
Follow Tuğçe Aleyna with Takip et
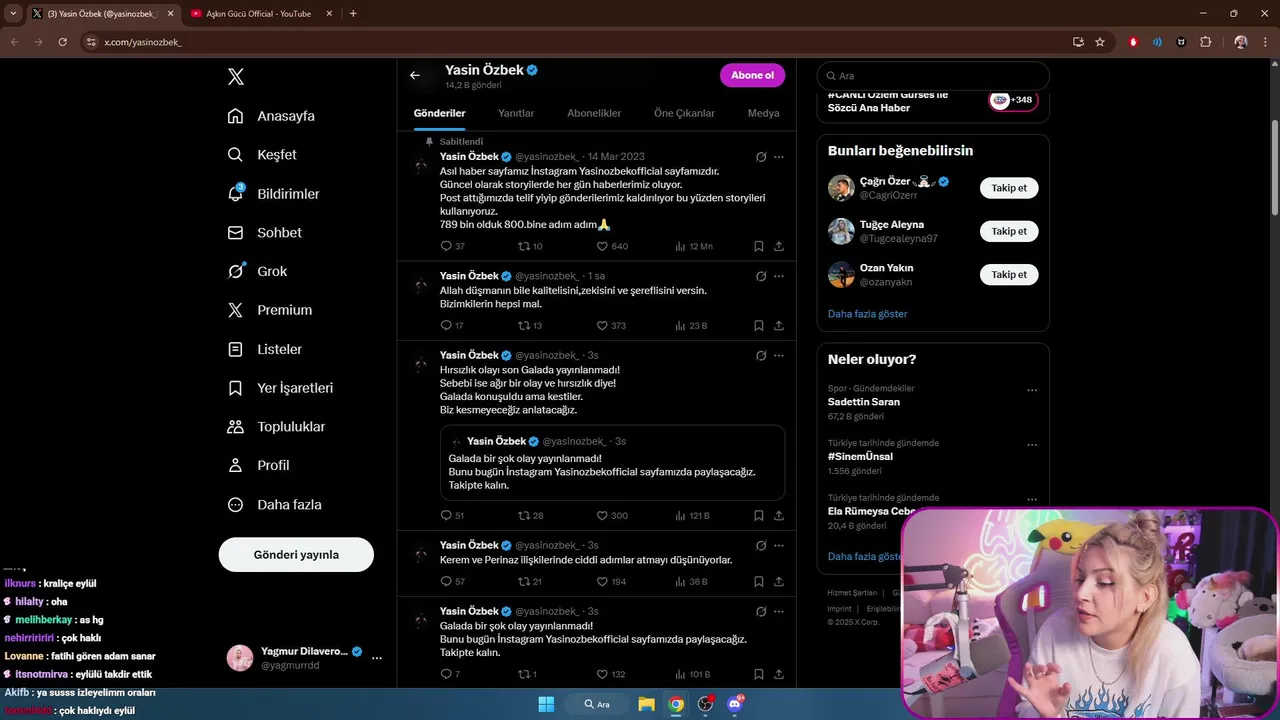pos(1009,231)
